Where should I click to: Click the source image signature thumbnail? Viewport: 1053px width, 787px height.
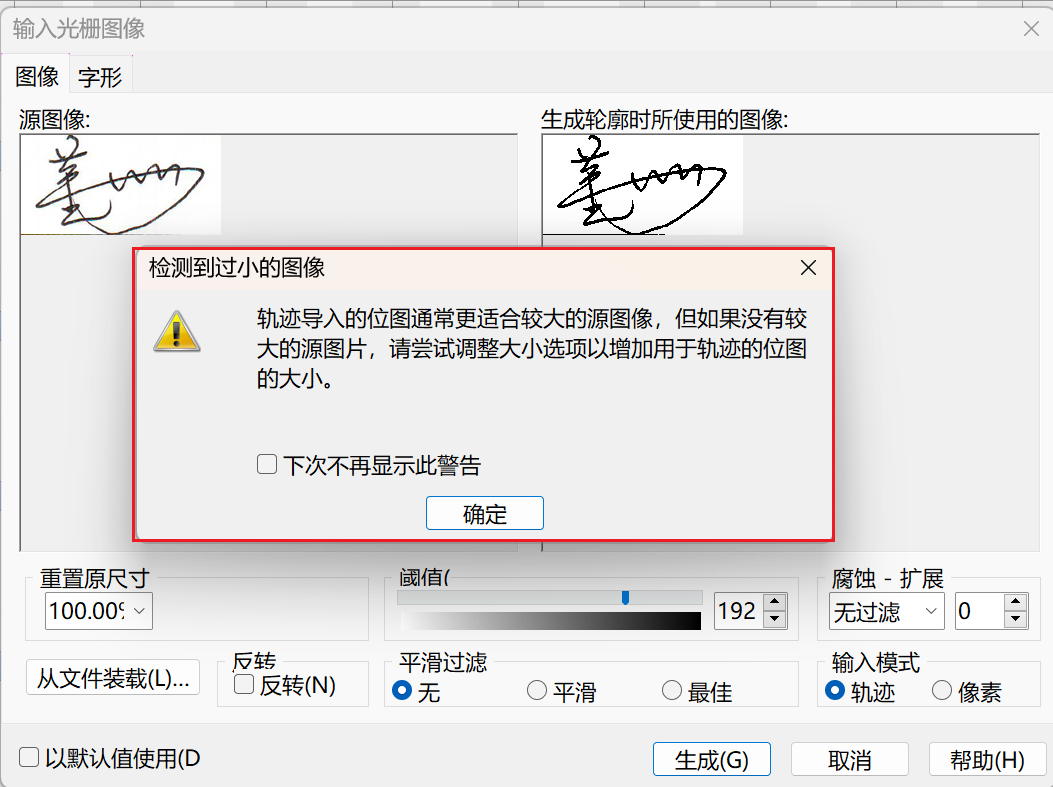pos(121,185)
